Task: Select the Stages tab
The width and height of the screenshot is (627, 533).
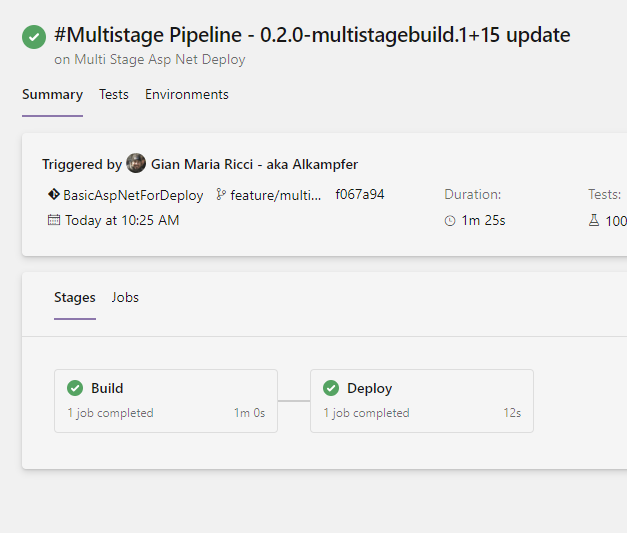Action: pos(75,297)
